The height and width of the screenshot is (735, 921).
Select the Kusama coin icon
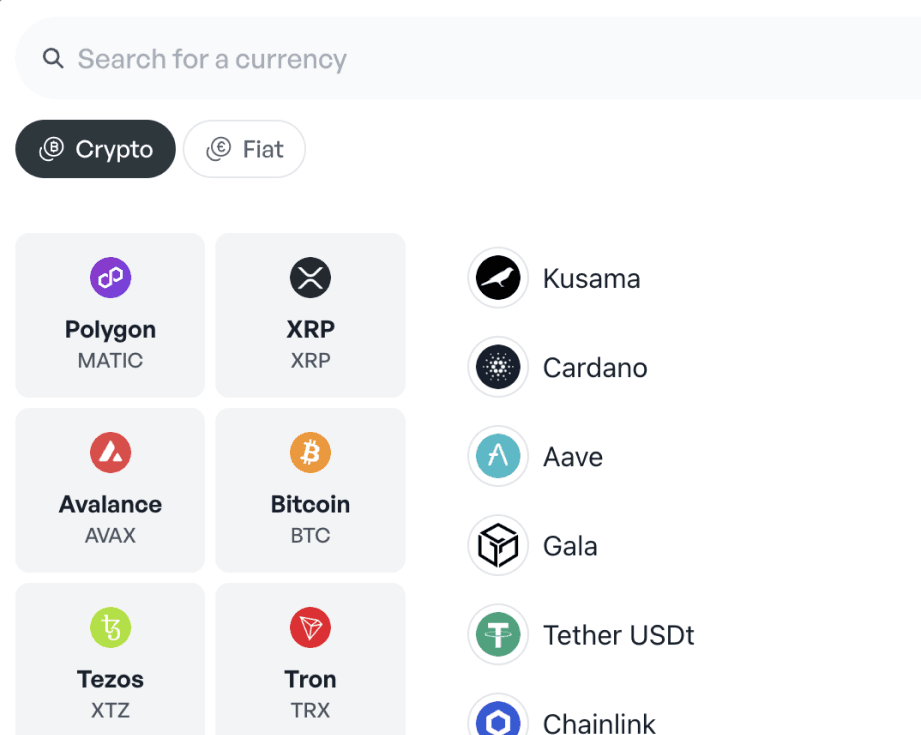pos(497,277)
